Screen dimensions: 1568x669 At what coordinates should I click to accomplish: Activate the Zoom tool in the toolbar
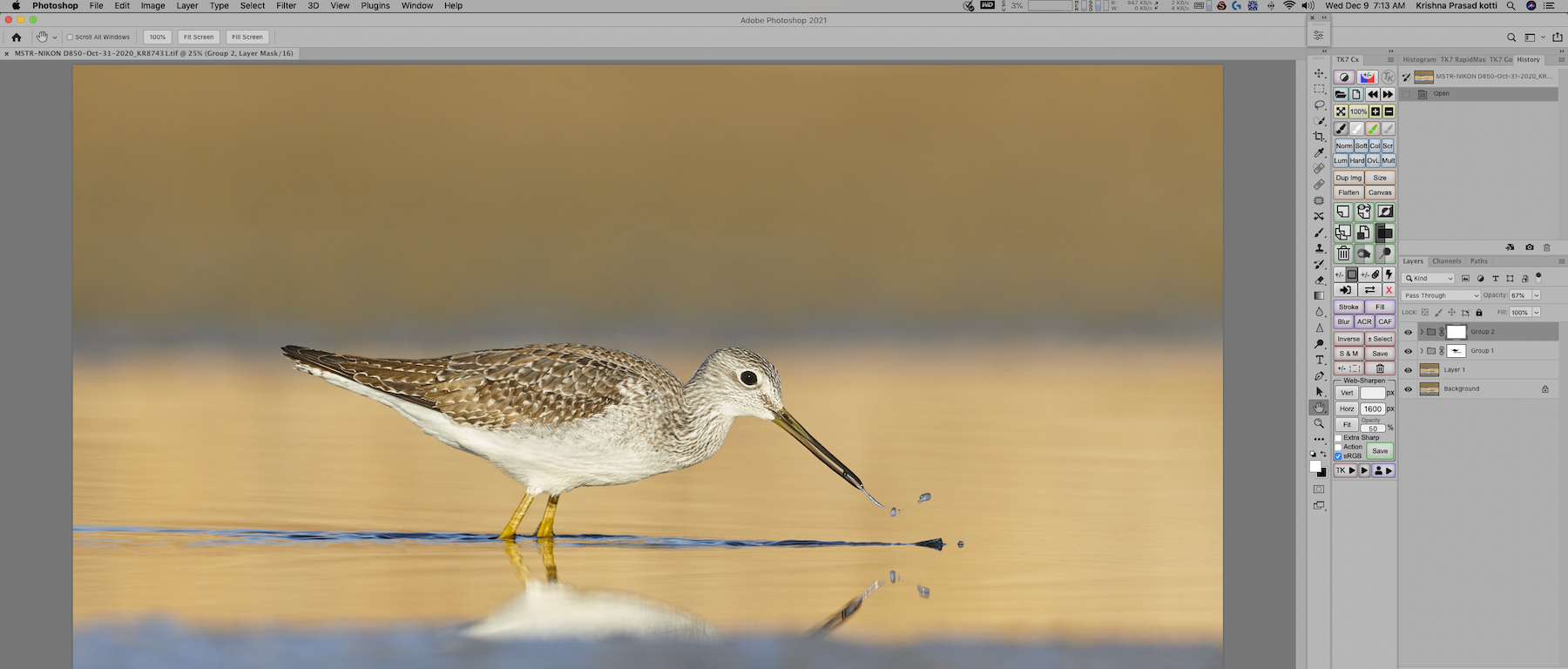click(1319, 423)
